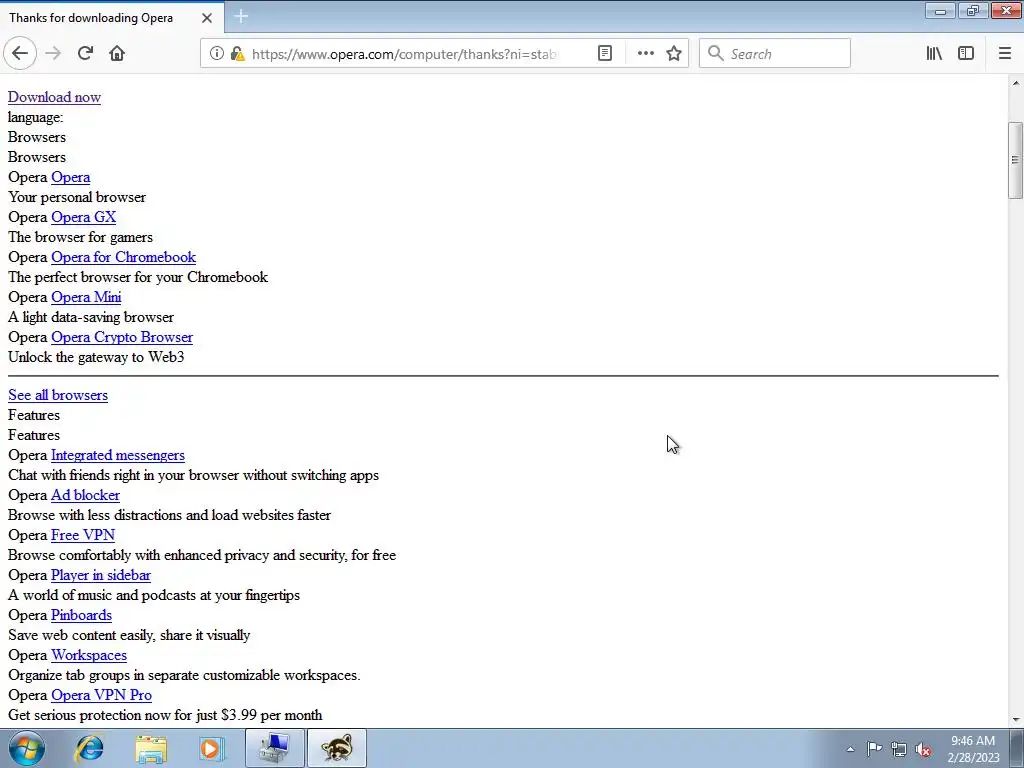Viewport: 1024px width, 768px height.
Task: Click the scrollbar up arrow
Action: (x=1015, y=83)
